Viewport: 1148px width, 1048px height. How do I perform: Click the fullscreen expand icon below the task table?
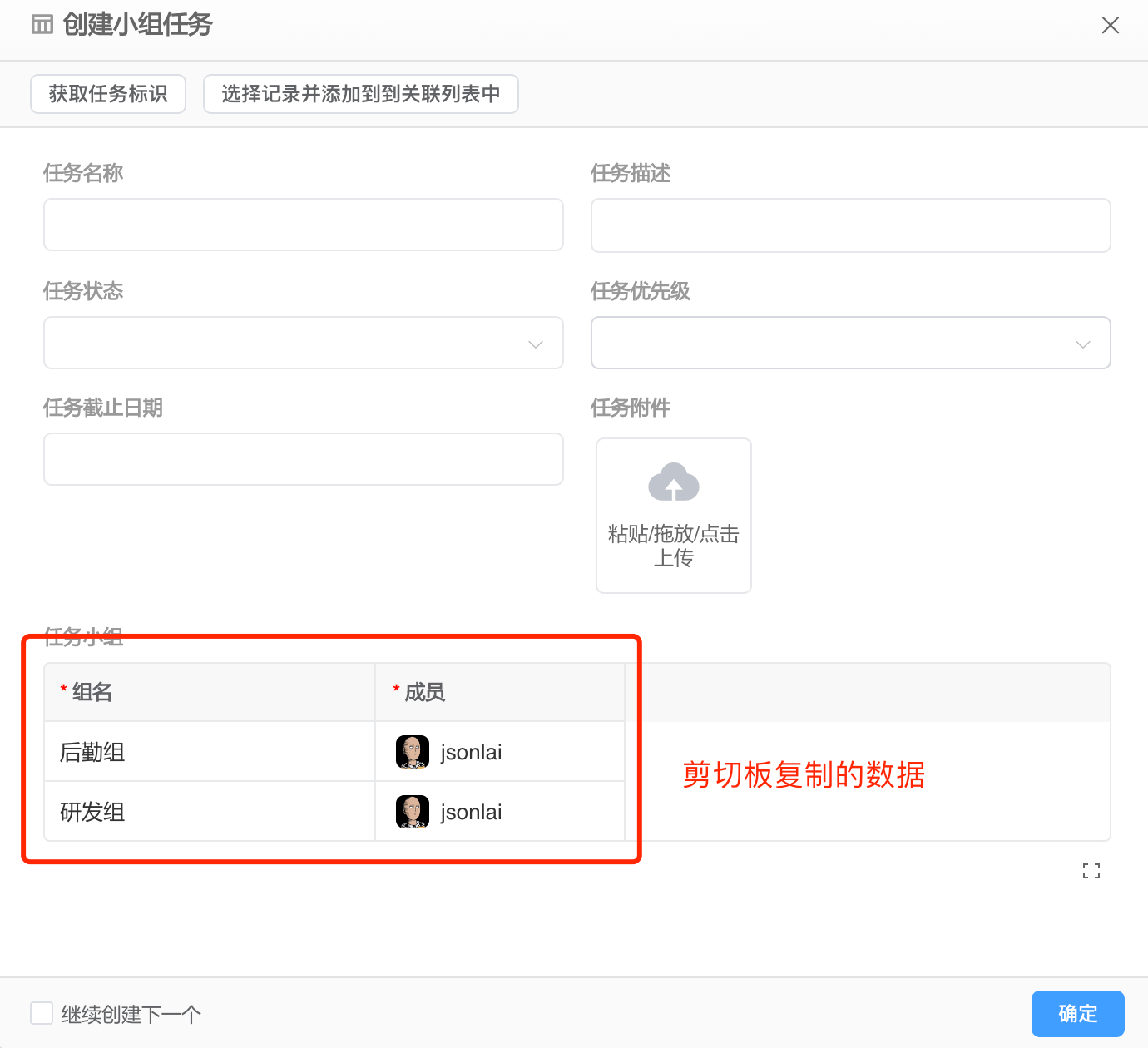[1091, 870]
